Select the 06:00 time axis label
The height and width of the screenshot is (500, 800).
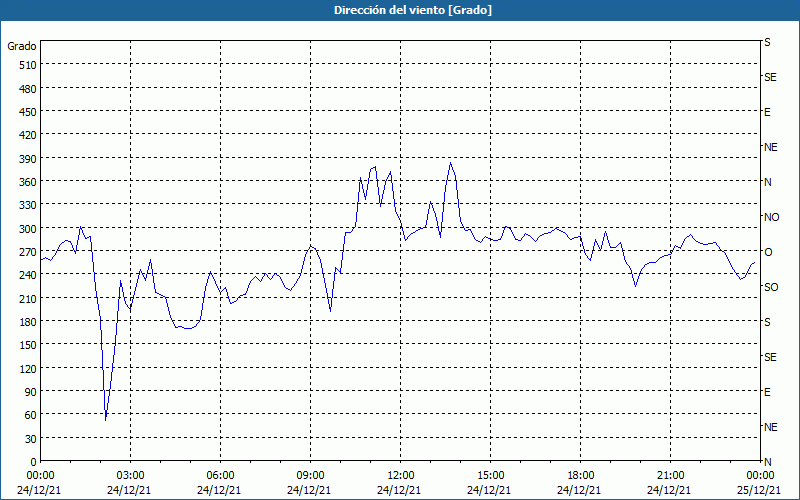[x=220, y=476]
